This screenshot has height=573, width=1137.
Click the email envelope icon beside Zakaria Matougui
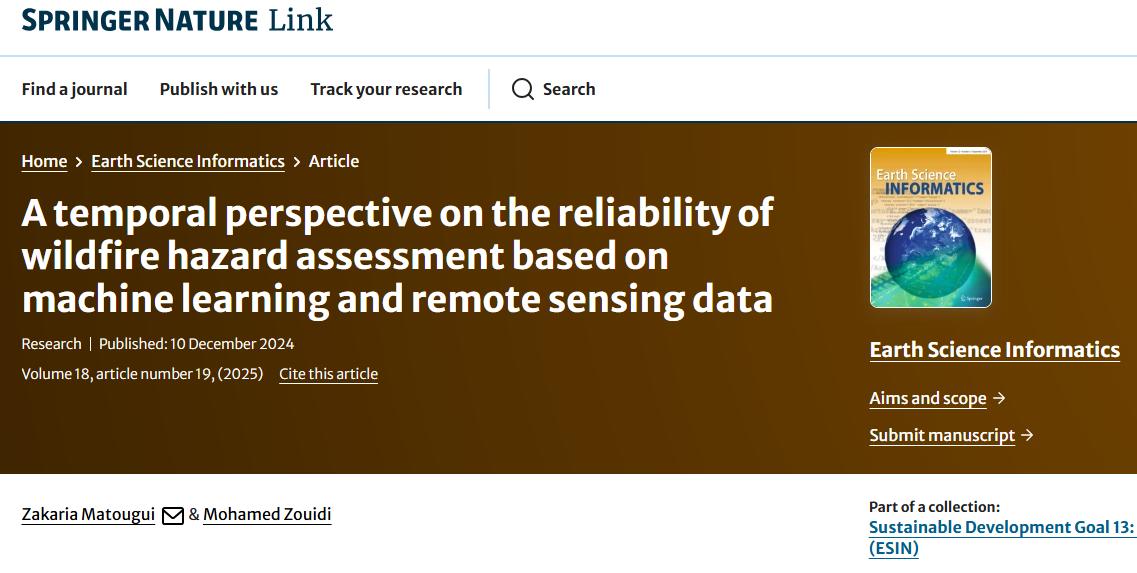(172, 516)
